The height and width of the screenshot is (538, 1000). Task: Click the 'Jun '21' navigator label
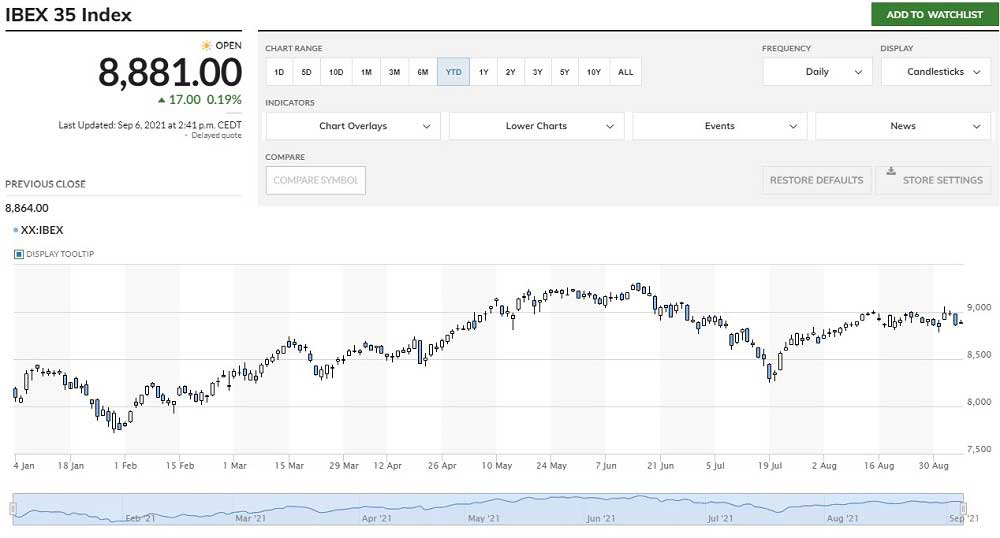coord(601,518)
